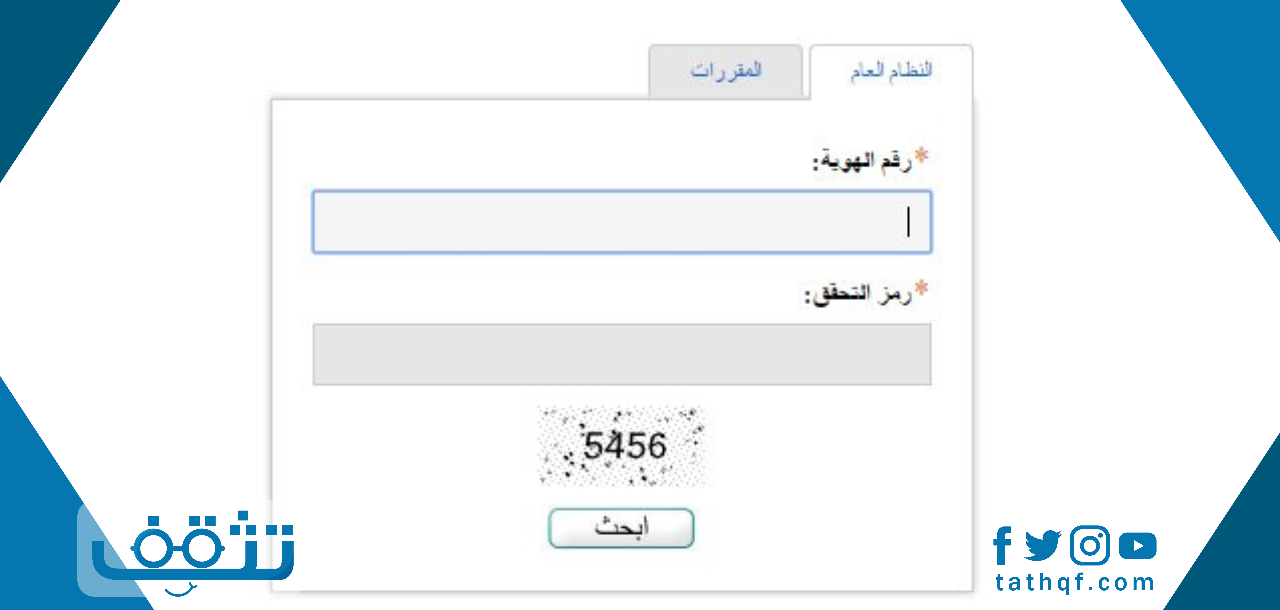Switch to the المقررات tab
1280x610 pixels.
coord(726,72)
